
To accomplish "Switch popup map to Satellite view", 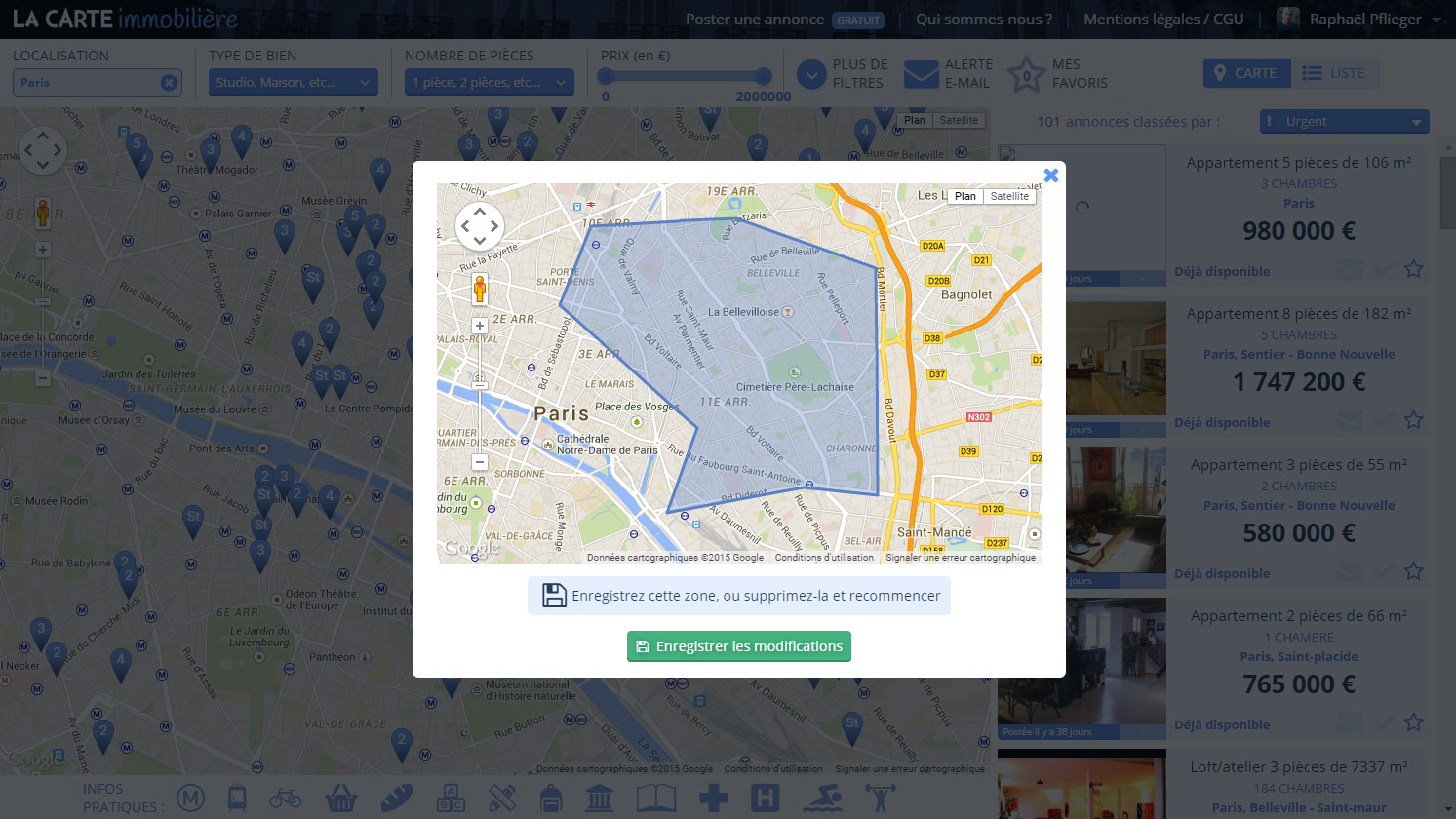I will (x=1009, y=196).
